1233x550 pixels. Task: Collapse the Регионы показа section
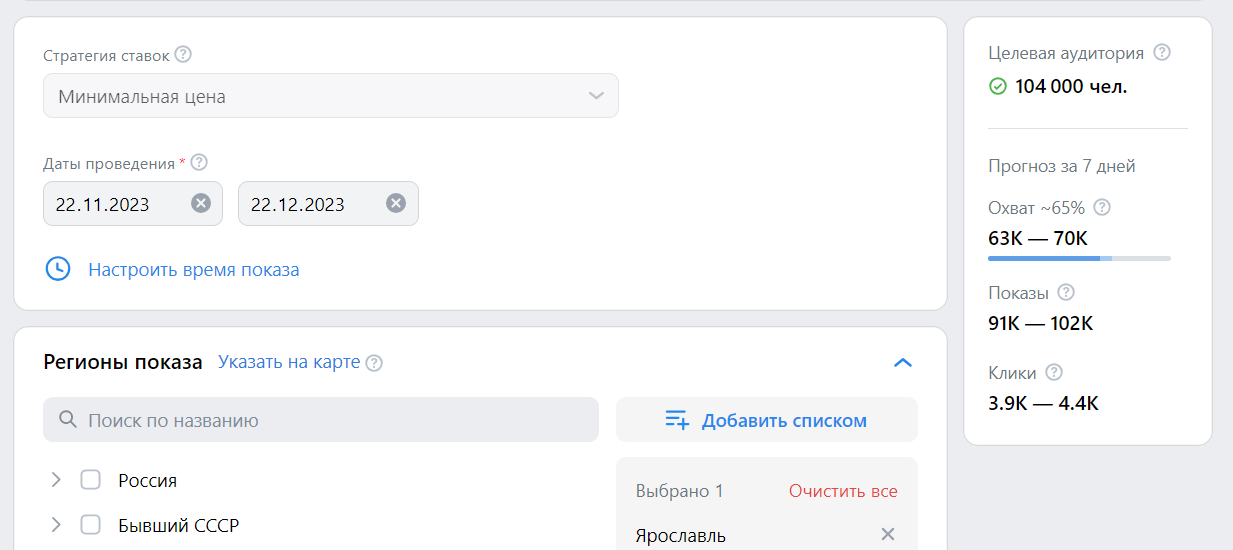902,363
